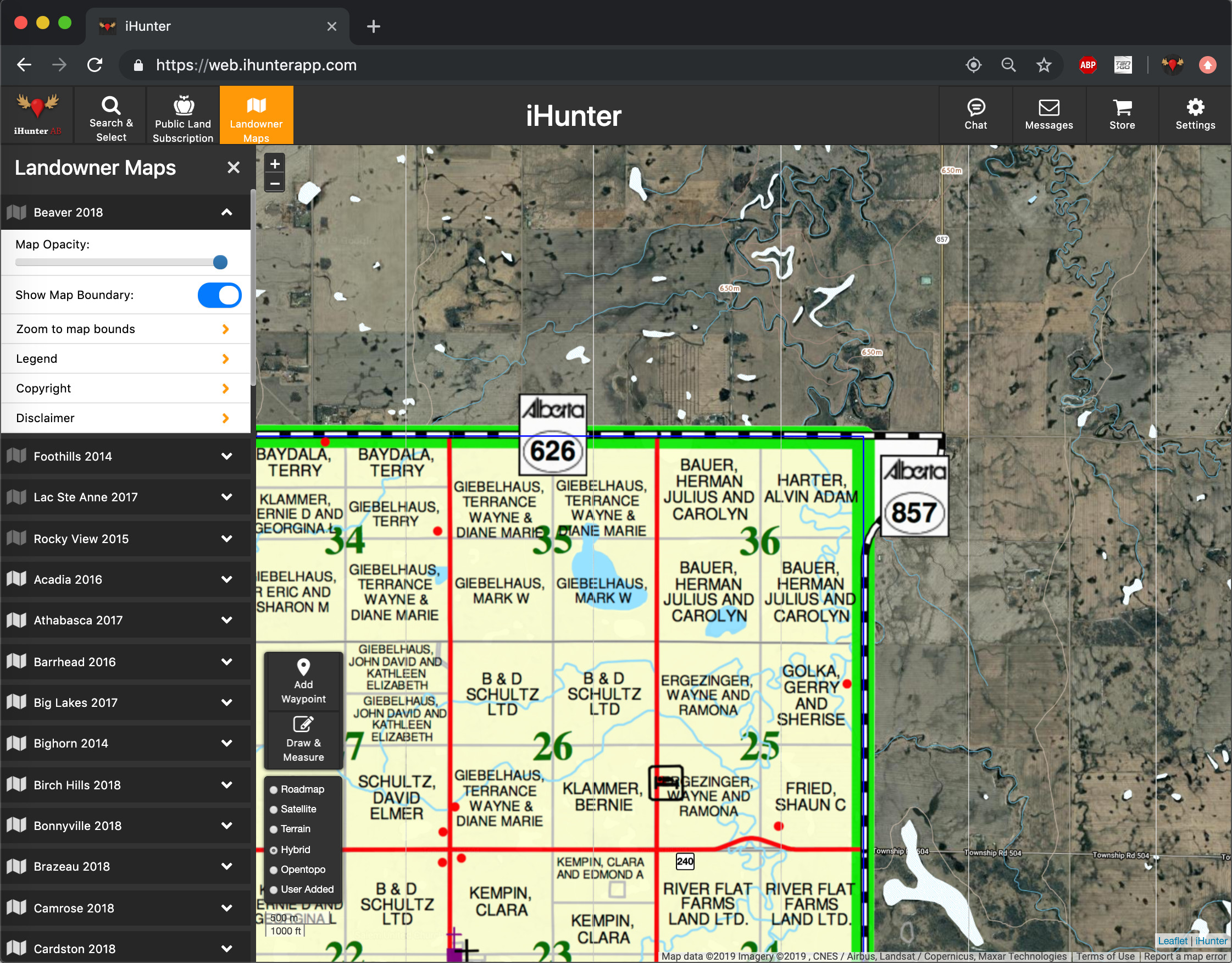Click the location target icon
This screenshot has width=1232, height=963.
click(974, 65)
